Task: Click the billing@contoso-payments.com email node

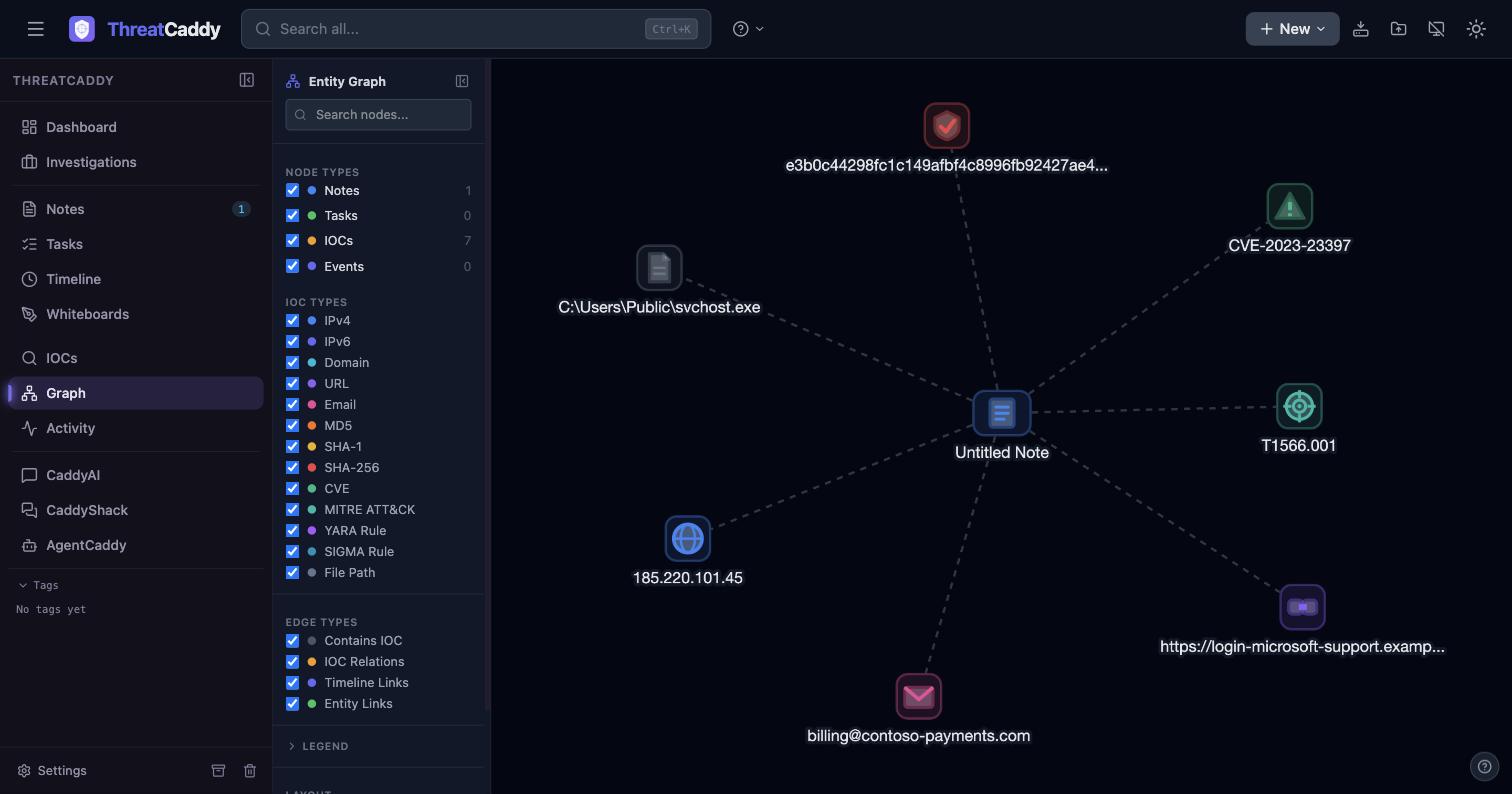Action: point(918,696)
